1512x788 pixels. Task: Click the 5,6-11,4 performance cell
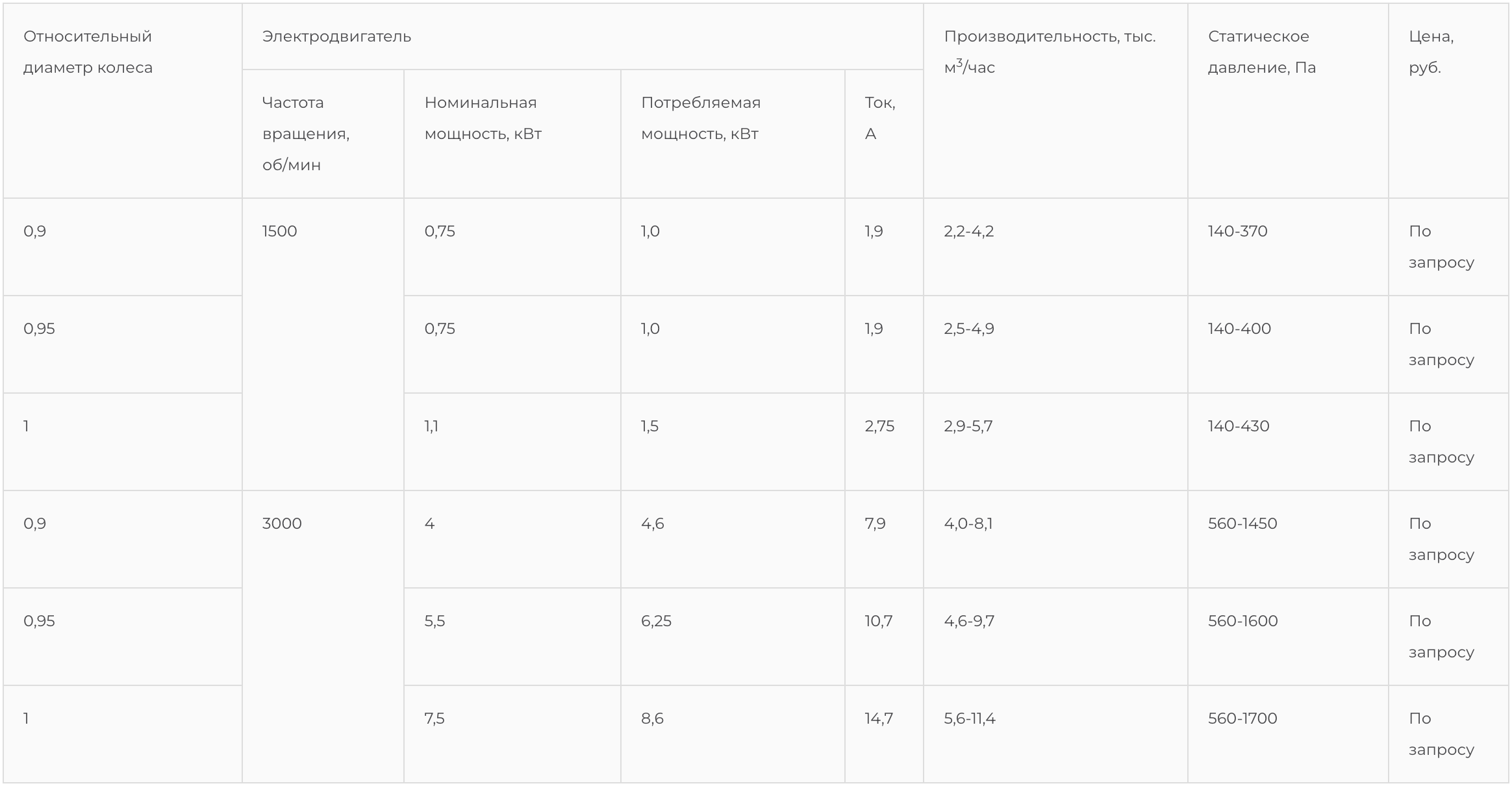tap(969, 718)
